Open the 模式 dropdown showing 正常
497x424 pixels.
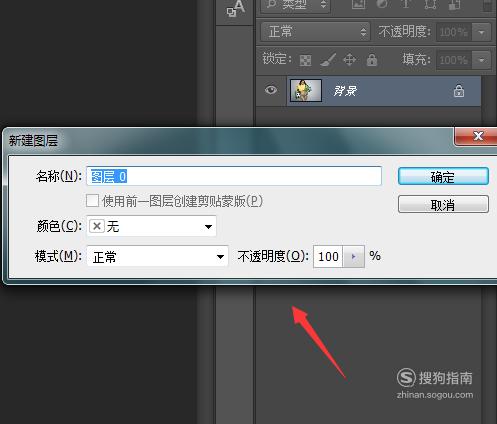tap(157, 256)
